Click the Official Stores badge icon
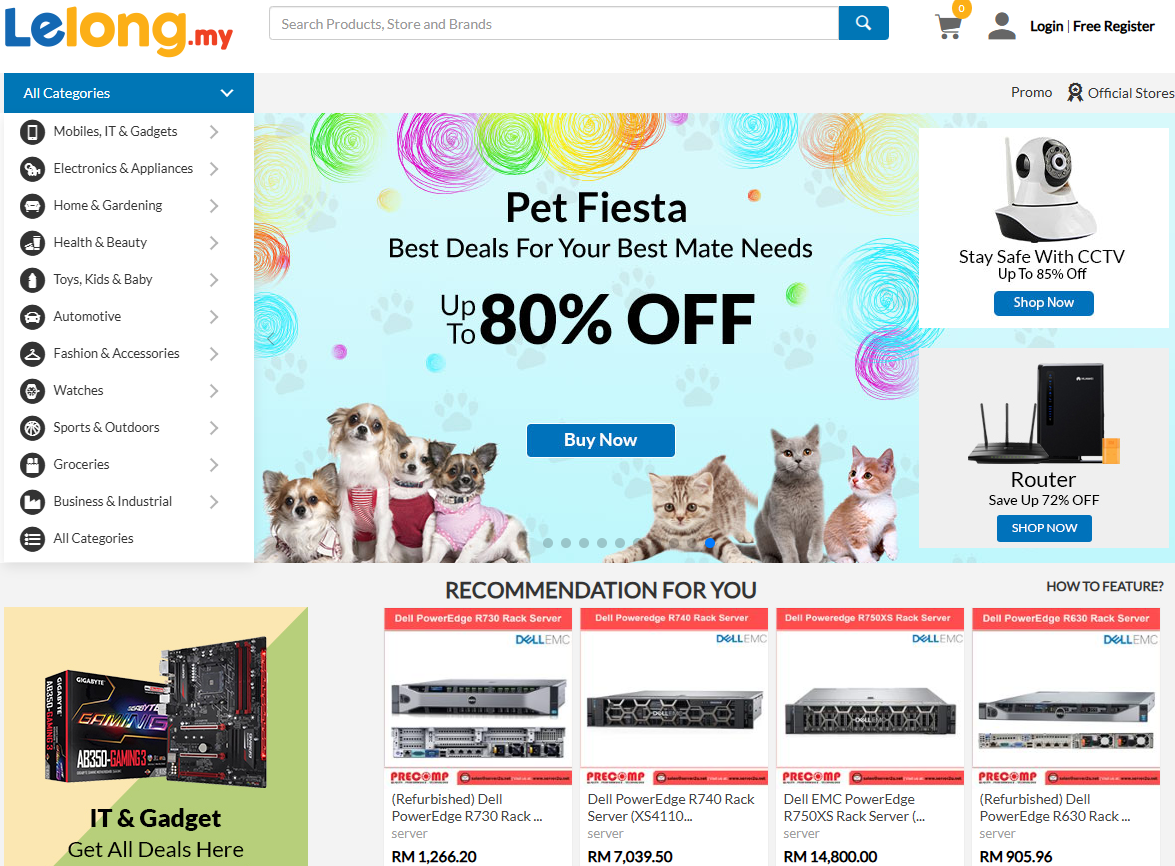Viewport: 1175px width, 866px height. [x=1075, y=93]
